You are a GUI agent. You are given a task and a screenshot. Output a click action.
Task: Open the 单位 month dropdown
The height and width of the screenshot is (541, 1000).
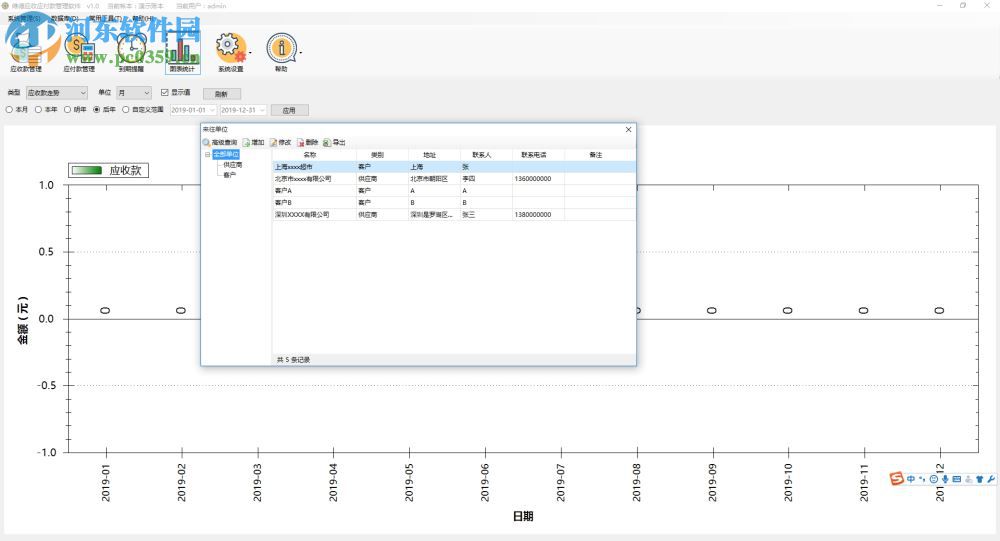click(134, 93)
